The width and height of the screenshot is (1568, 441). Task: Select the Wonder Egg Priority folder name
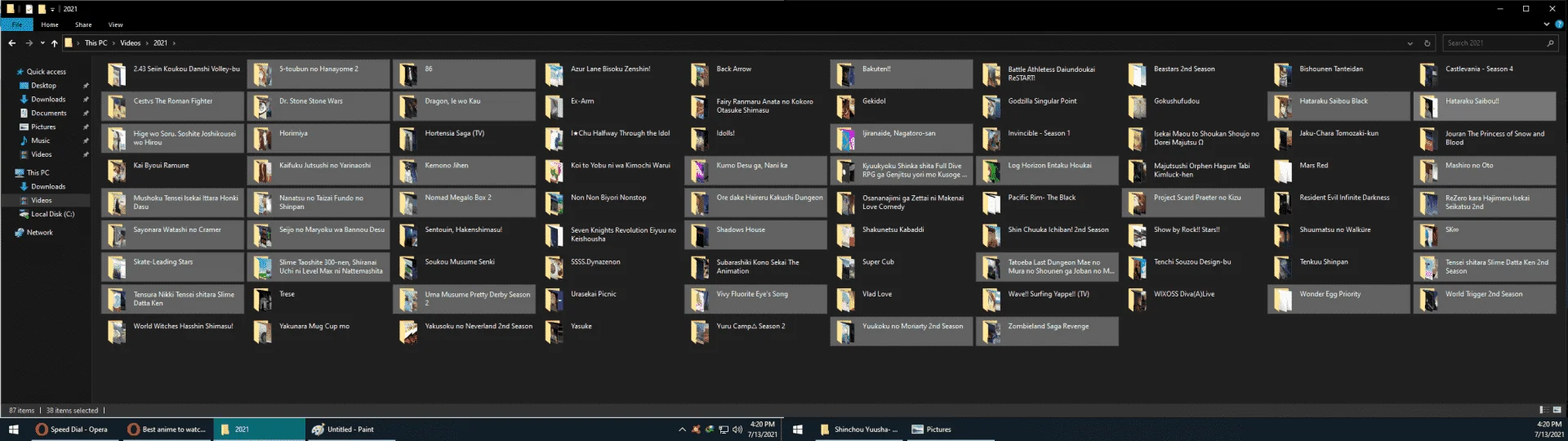(1330, 294)
